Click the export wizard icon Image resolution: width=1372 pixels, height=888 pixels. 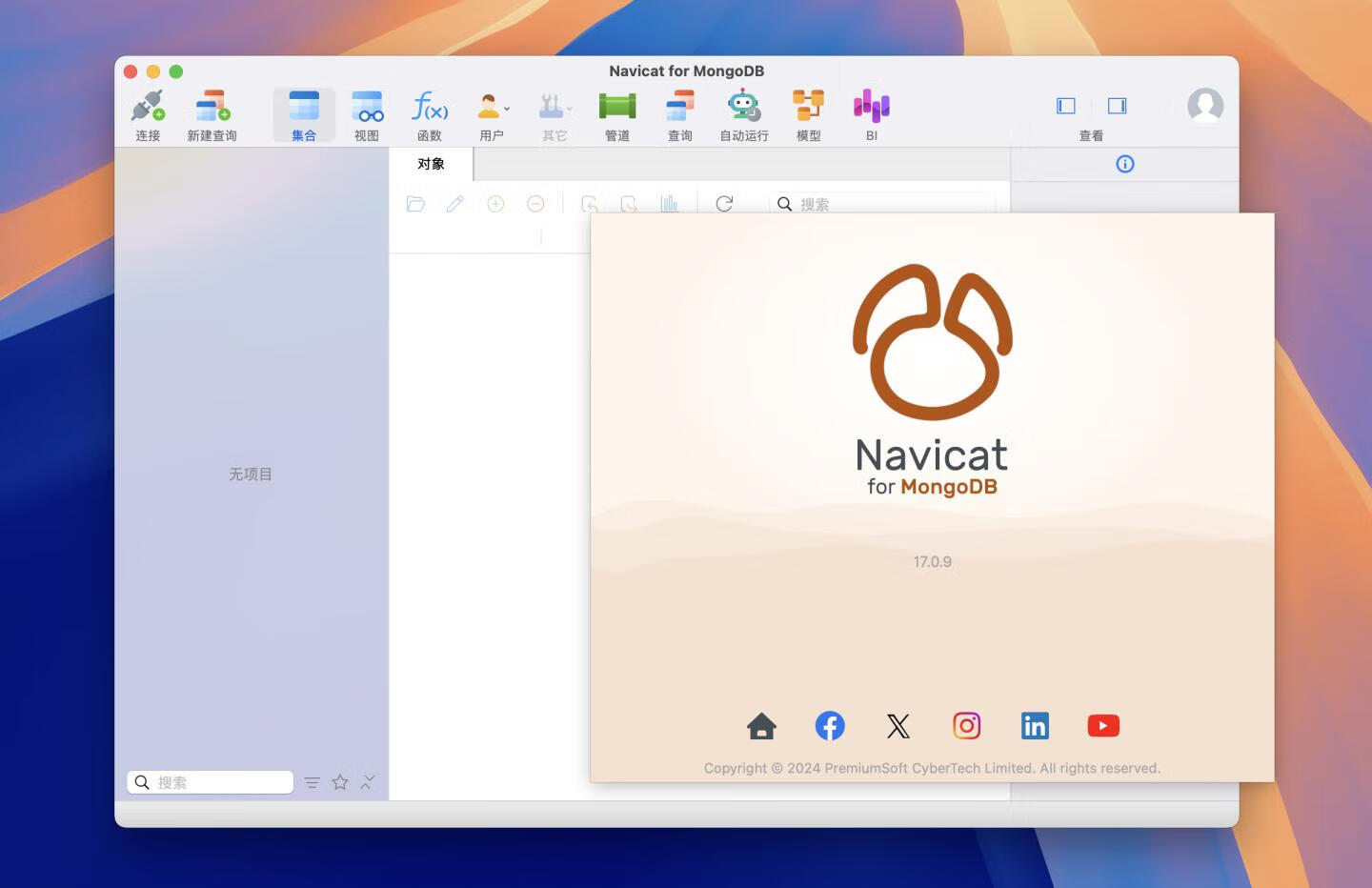click(629, 204)
